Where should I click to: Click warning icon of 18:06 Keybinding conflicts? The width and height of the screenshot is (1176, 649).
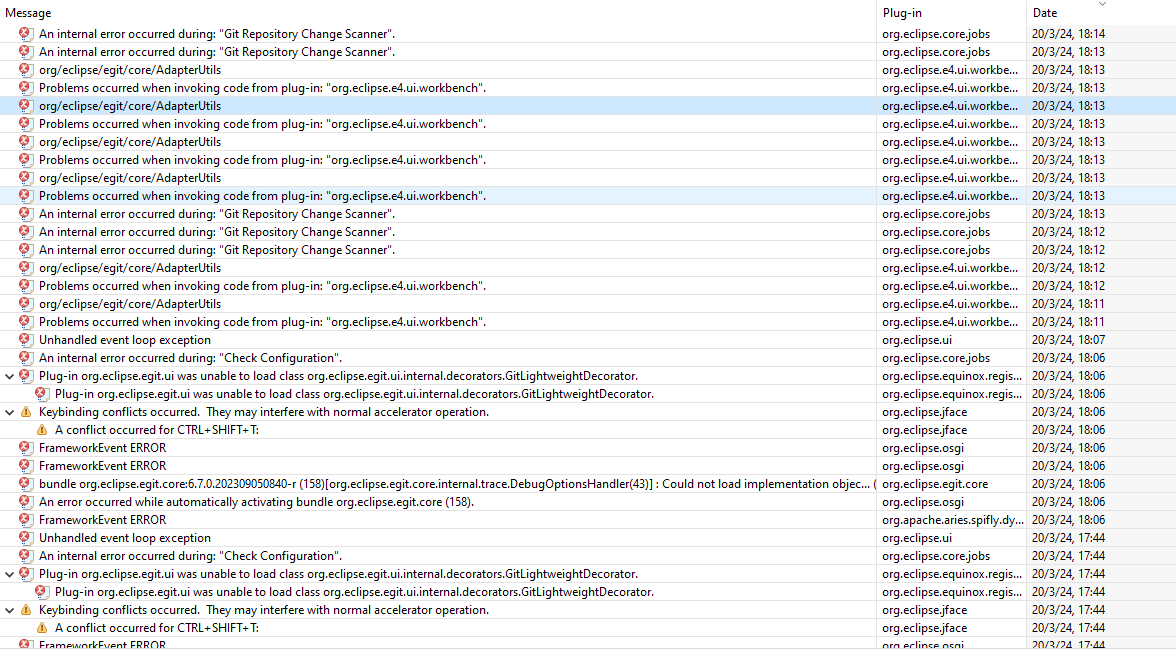coord(26,412)
